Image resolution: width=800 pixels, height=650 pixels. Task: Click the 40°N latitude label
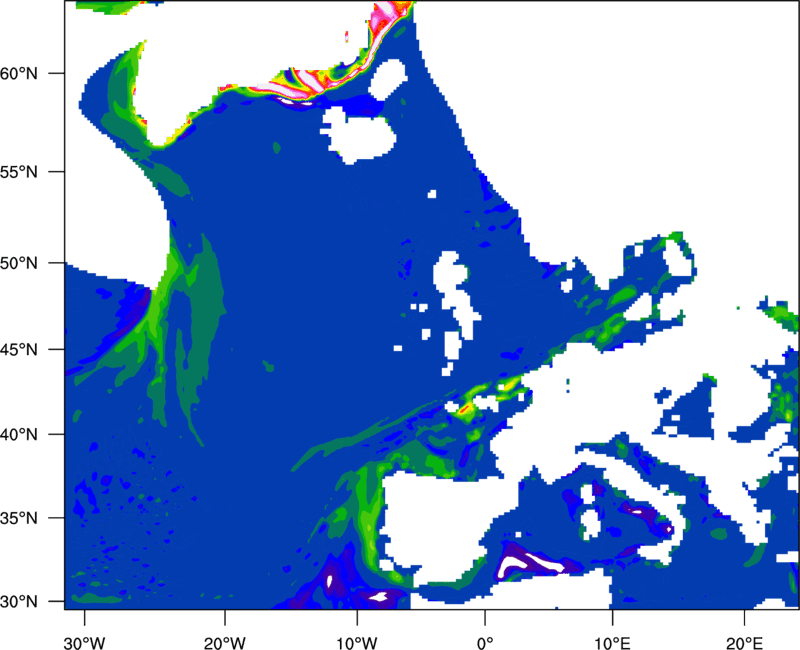click(x=19, y=435)
